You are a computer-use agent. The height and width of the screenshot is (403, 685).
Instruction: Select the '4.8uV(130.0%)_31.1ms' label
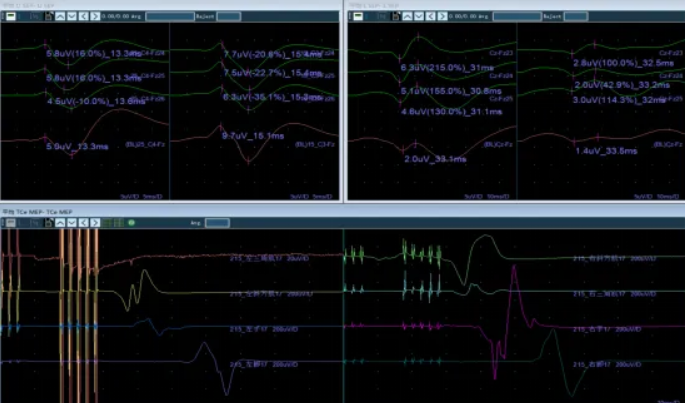tap(452, 111)
